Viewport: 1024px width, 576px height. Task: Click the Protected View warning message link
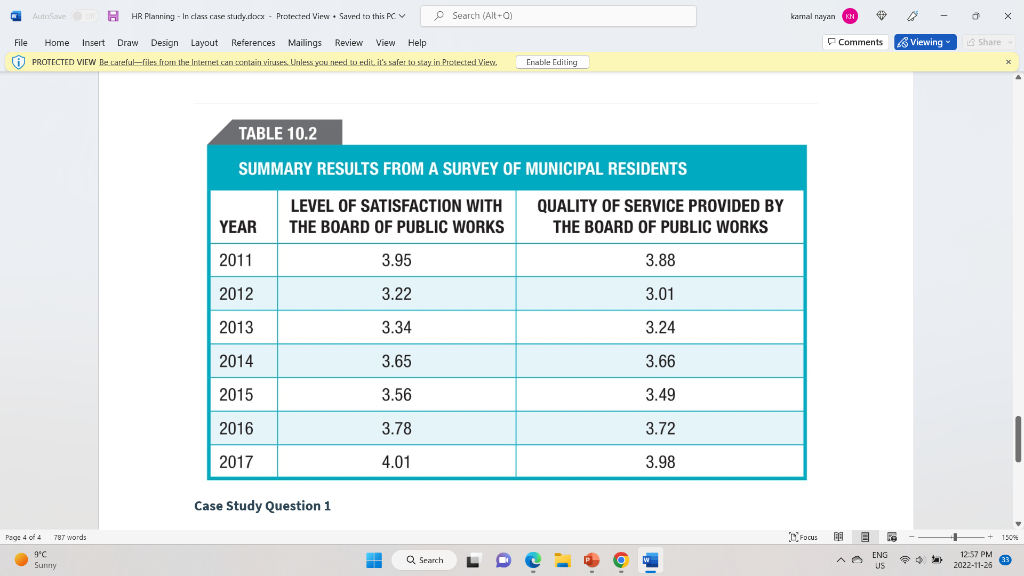(x=298, y=62)
